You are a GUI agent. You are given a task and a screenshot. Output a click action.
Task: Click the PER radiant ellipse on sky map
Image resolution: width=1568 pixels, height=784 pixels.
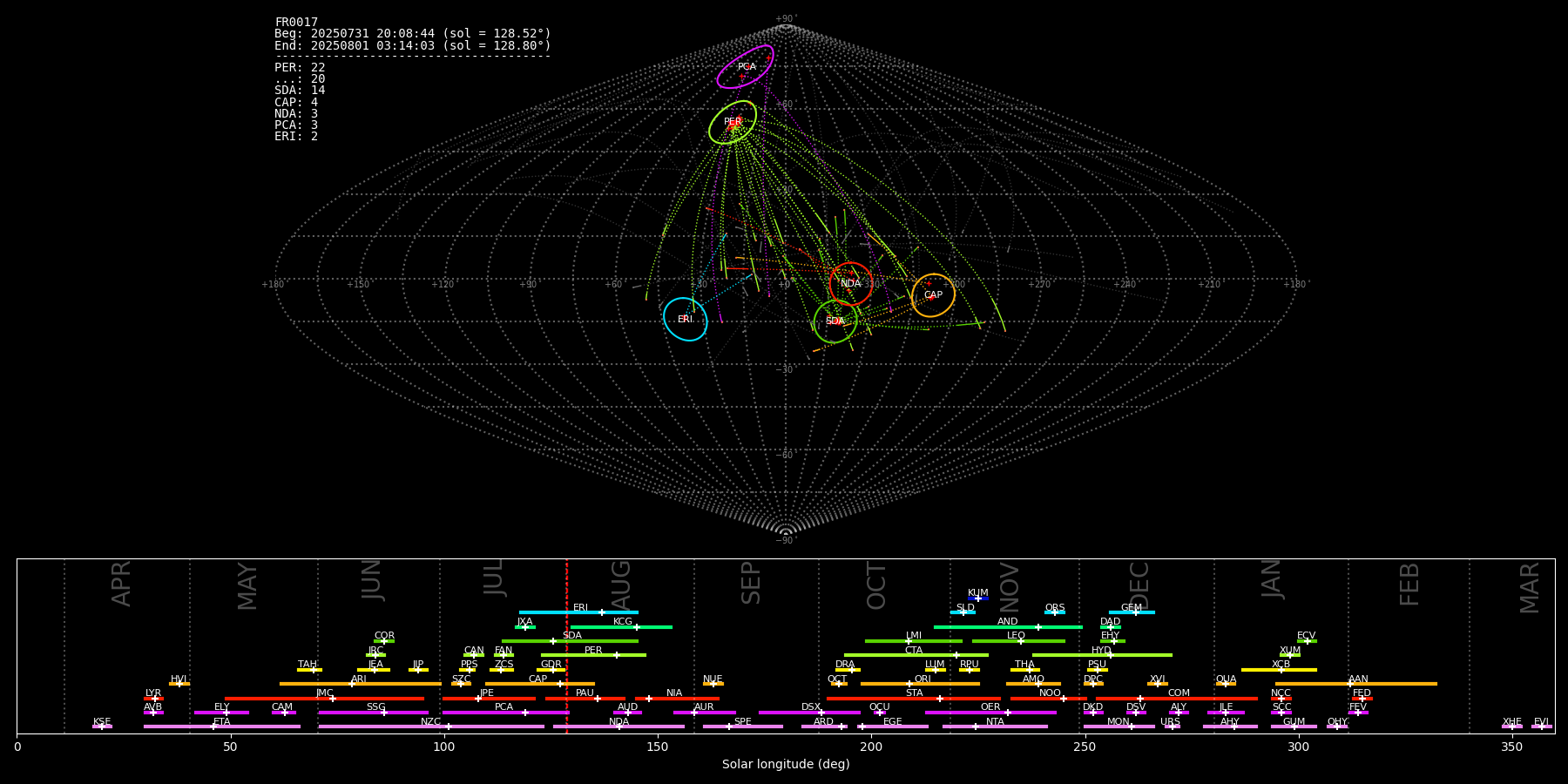tap(733, 122)
